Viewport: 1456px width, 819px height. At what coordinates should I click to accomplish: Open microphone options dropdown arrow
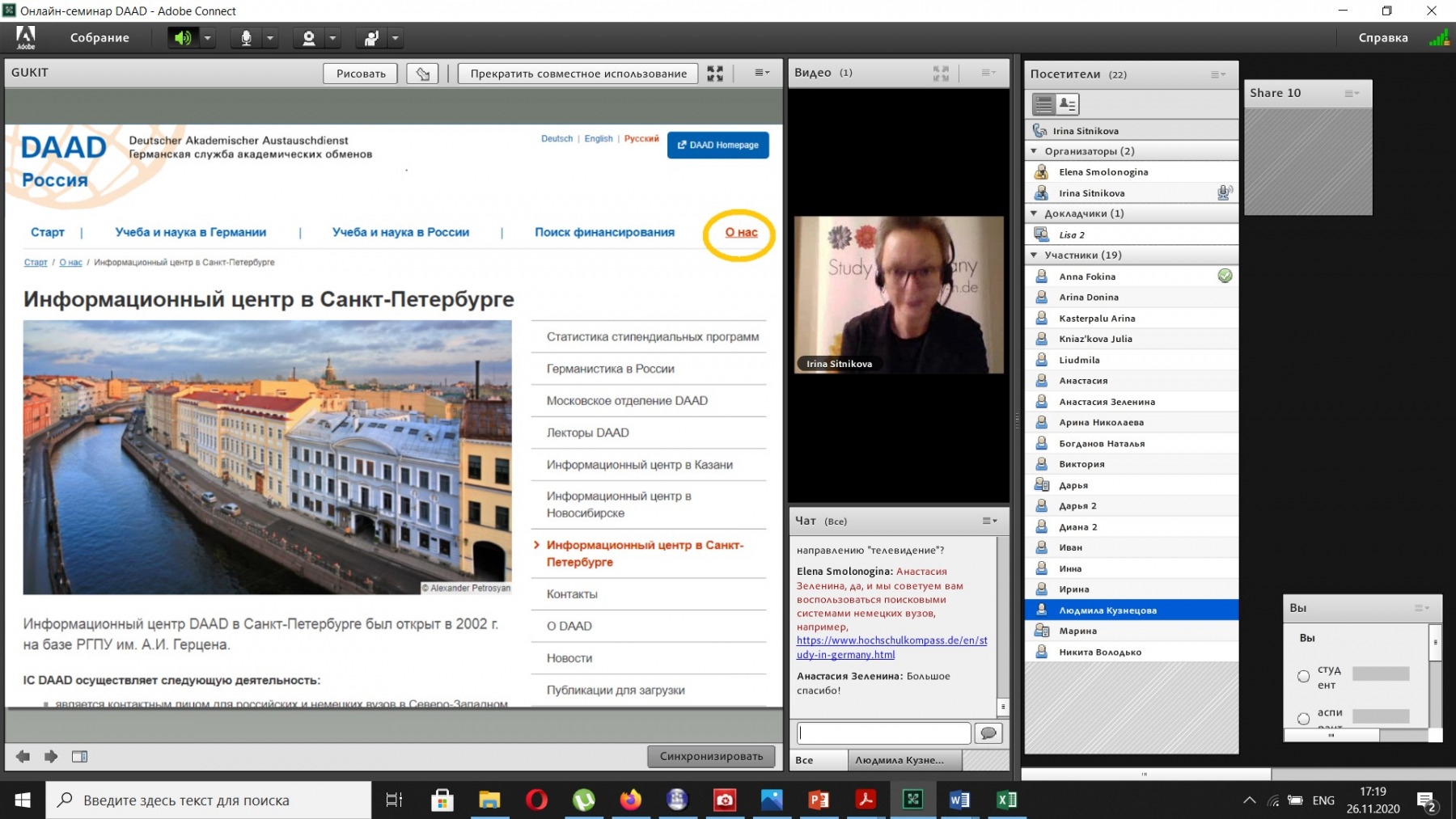pos(270,38)
